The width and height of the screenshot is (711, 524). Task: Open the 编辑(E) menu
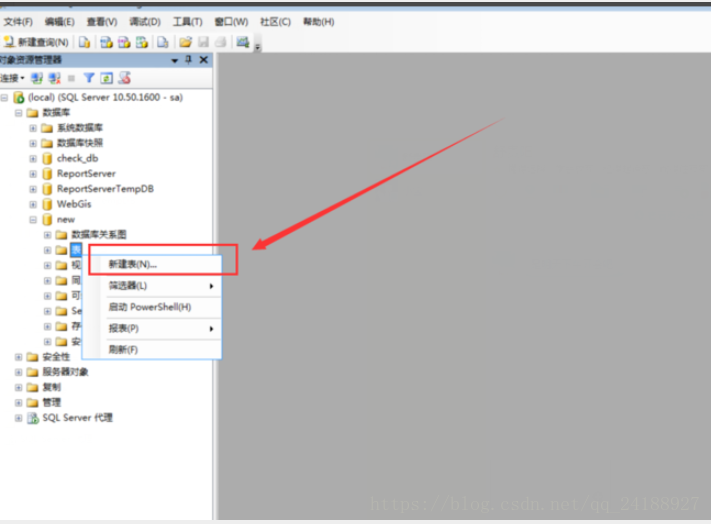click(x=59, y=22)
